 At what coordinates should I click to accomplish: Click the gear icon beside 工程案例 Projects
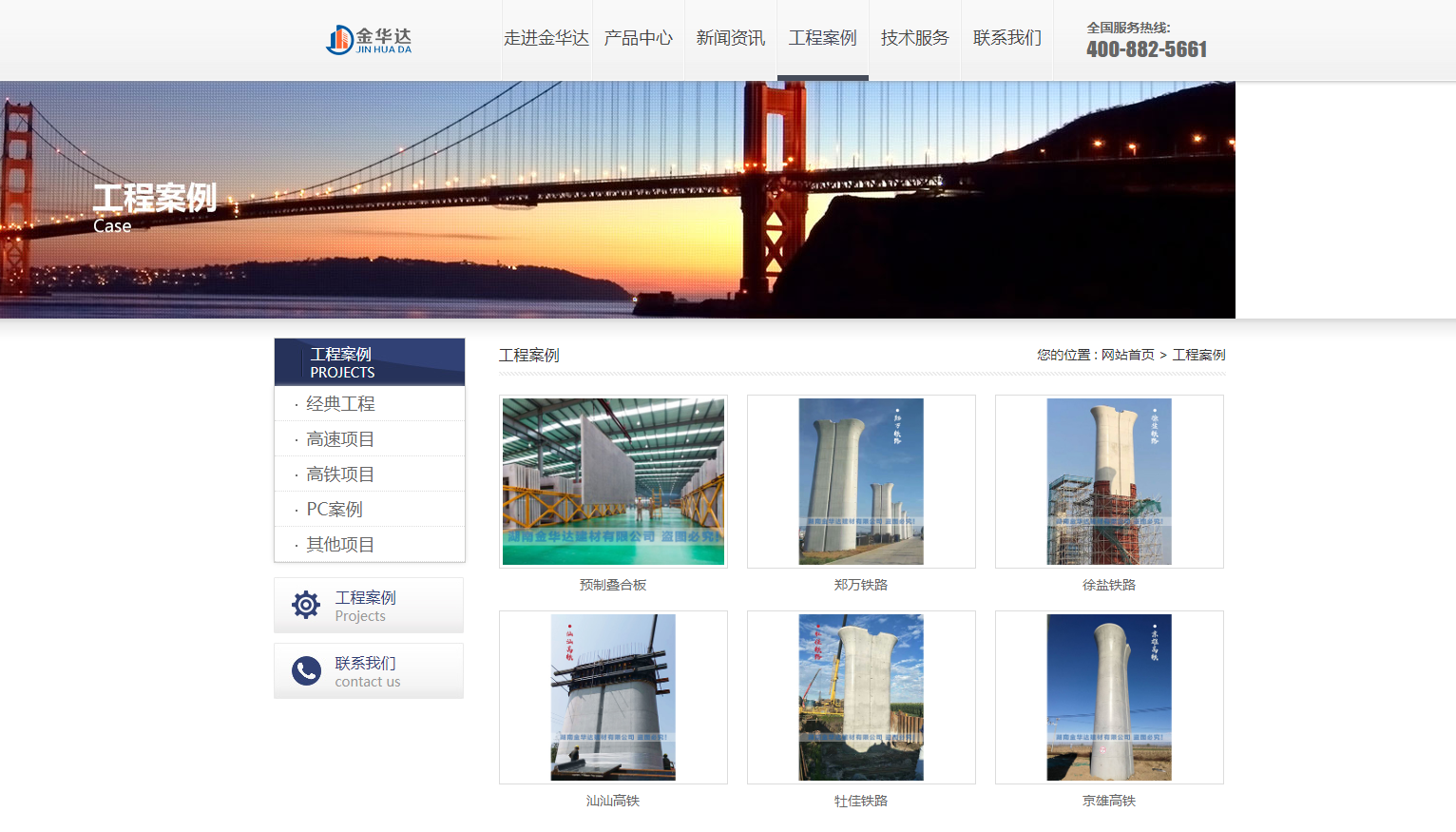click(306, 605)
